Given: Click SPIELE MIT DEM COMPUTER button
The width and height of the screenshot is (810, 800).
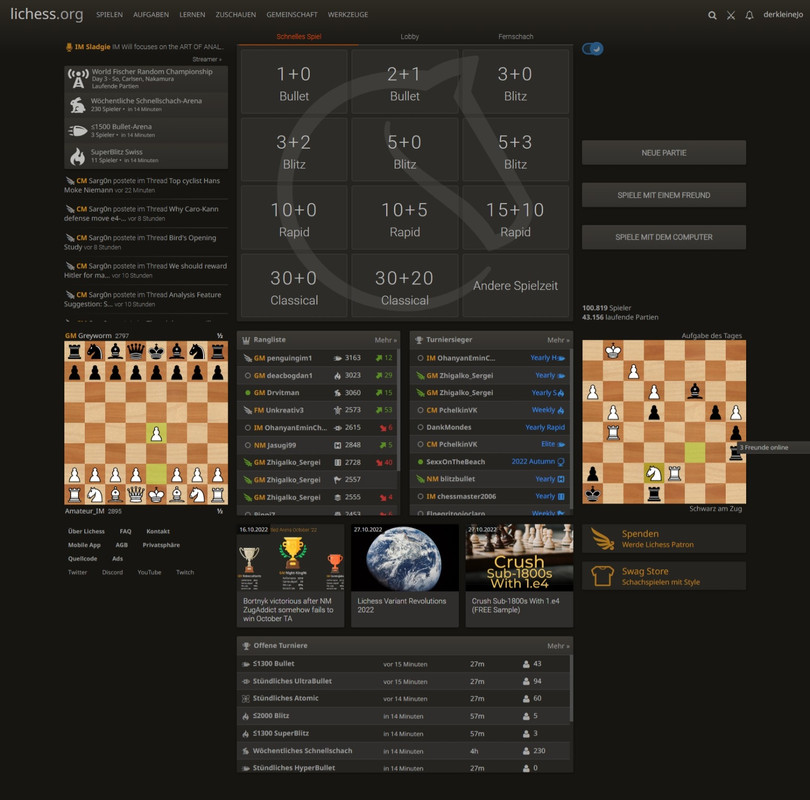Looking at the screenshot, I should [664, 237].
